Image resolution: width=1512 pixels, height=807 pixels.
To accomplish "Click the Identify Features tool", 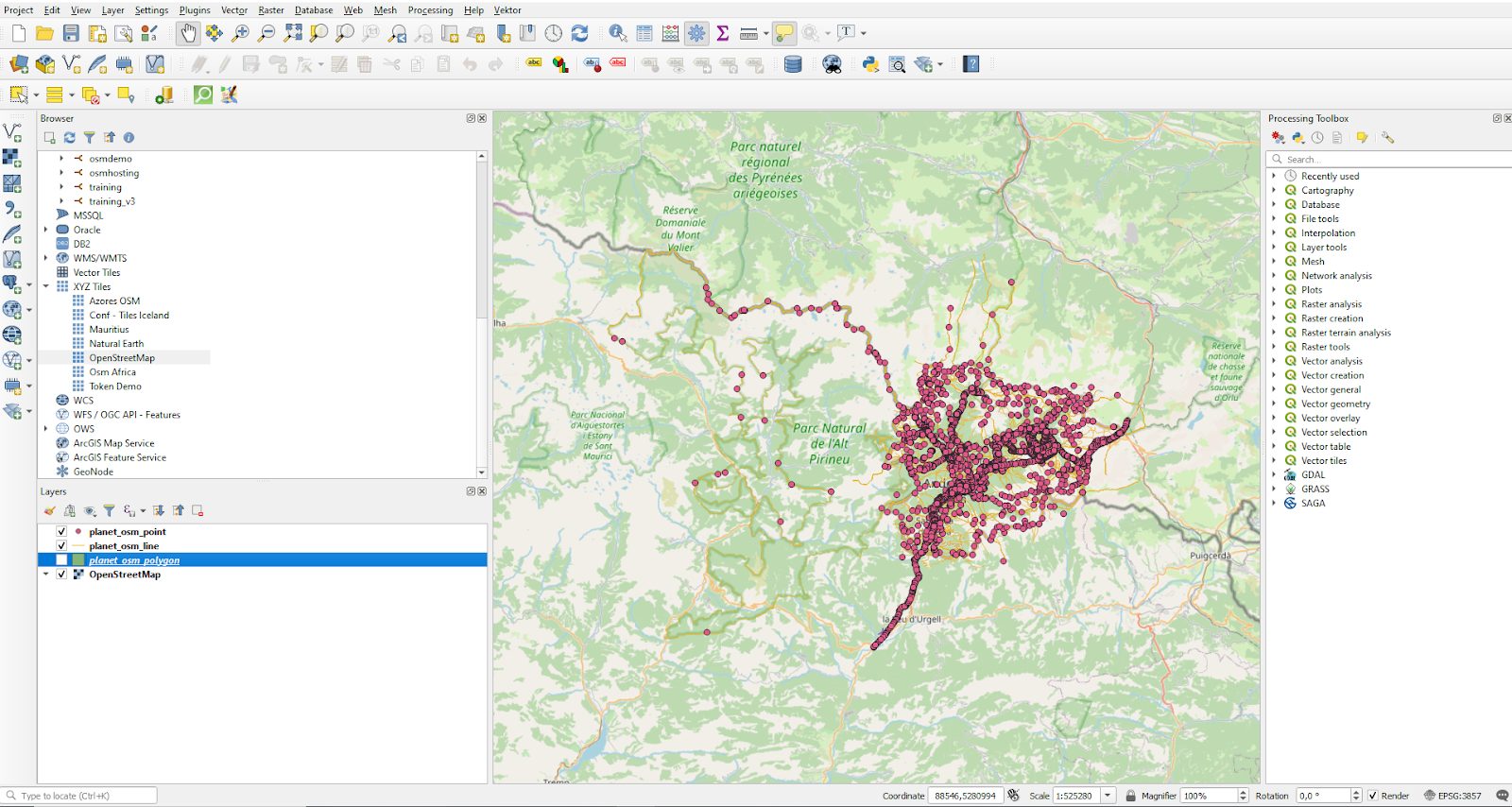I will click(x=617, y=34).
